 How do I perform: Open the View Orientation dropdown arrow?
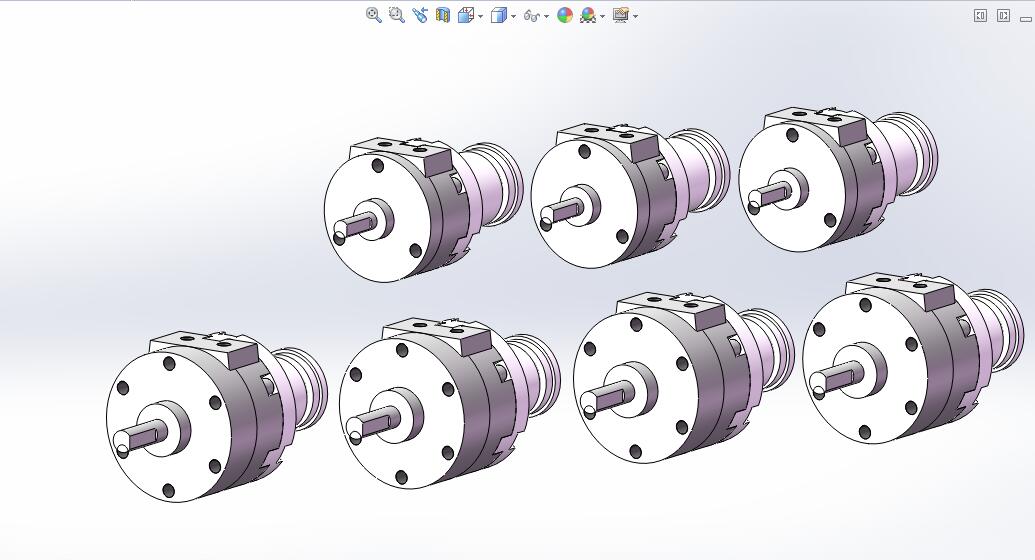tap(481, 16)
